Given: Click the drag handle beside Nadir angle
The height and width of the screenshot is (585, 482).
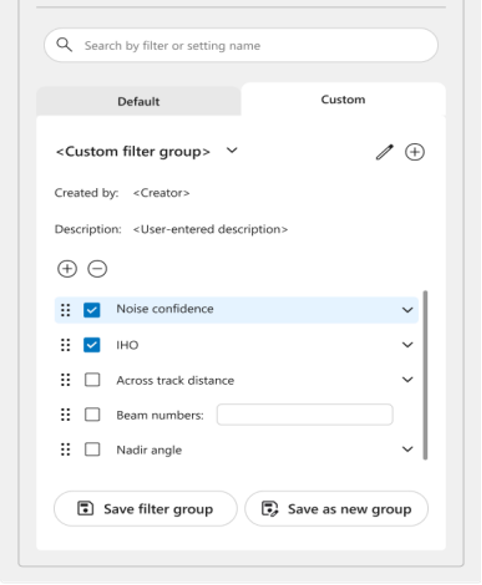Looking at the screenshot, I should point(66,449).
